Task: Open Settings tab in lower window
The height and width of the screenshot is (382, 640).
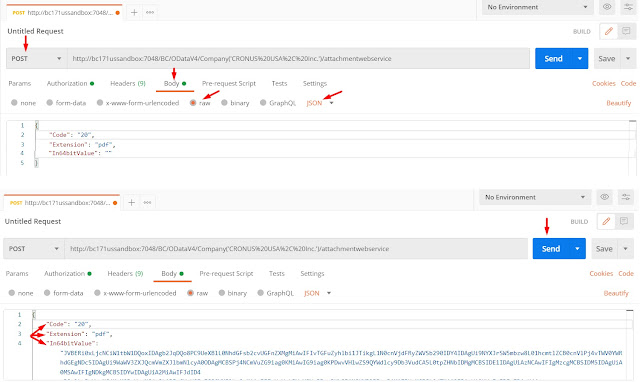Action: coord(312,273)
